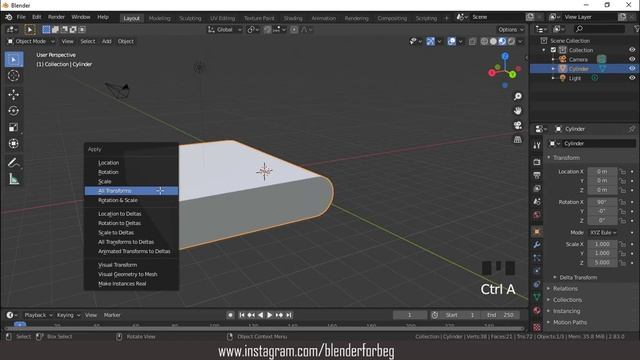Expand the Collections panel

pos(567,300)
